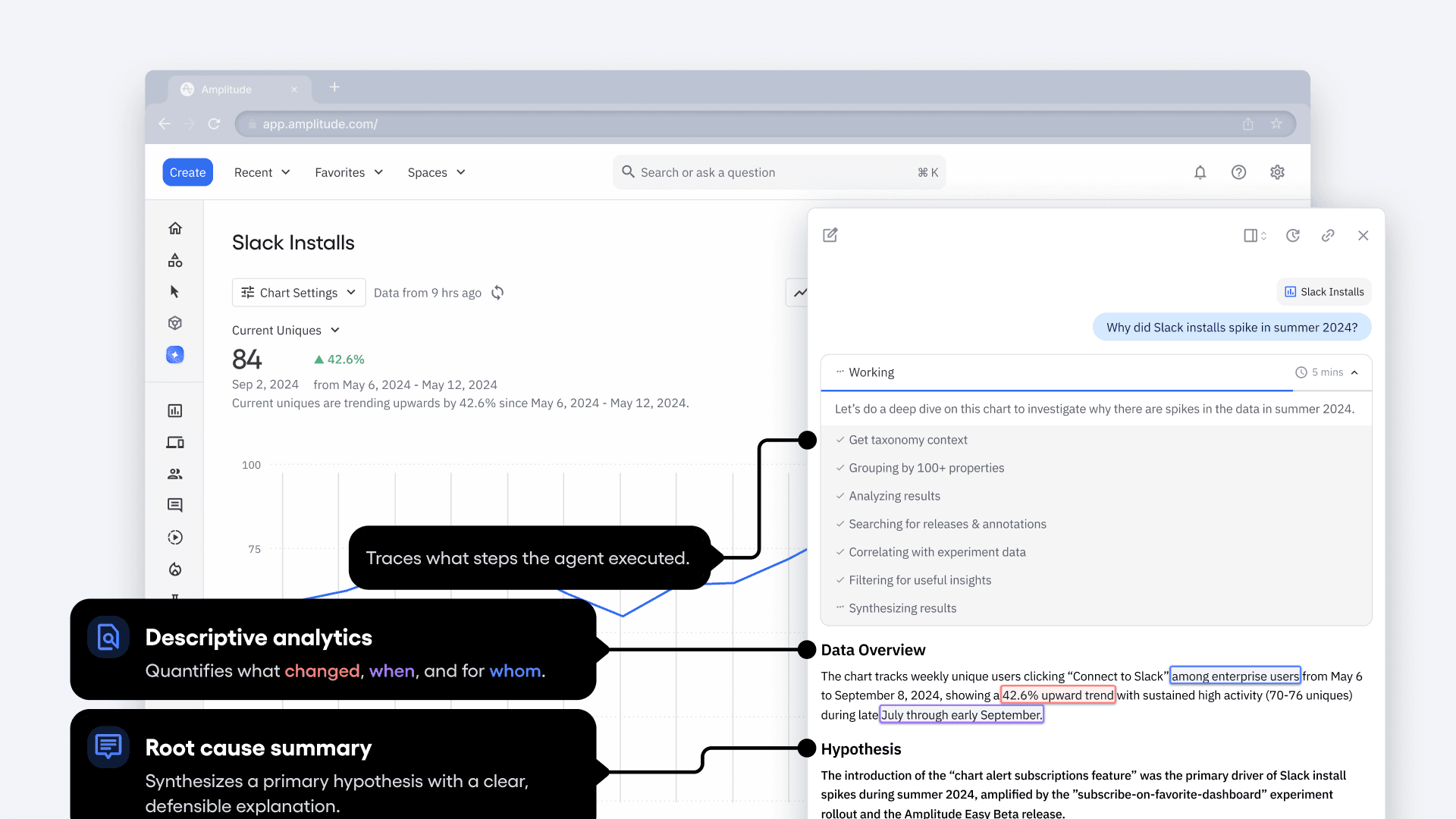The height and width of the screenshot is (819, 1456).
Task: Open the session replay play icon
Action: (x=175, y=538)
